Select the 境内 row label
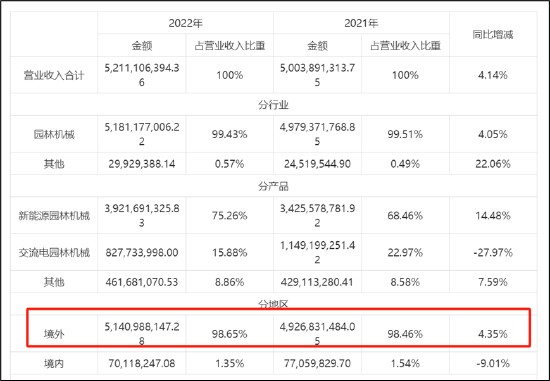Screen dimensions: 550x381 click(x=54, y=363)
